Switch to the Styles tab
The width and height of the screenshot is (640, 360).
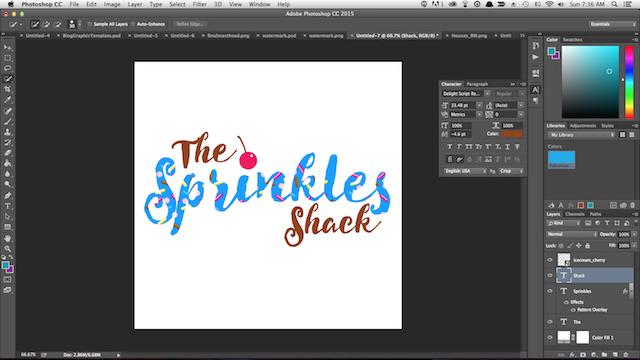(607, 126)
